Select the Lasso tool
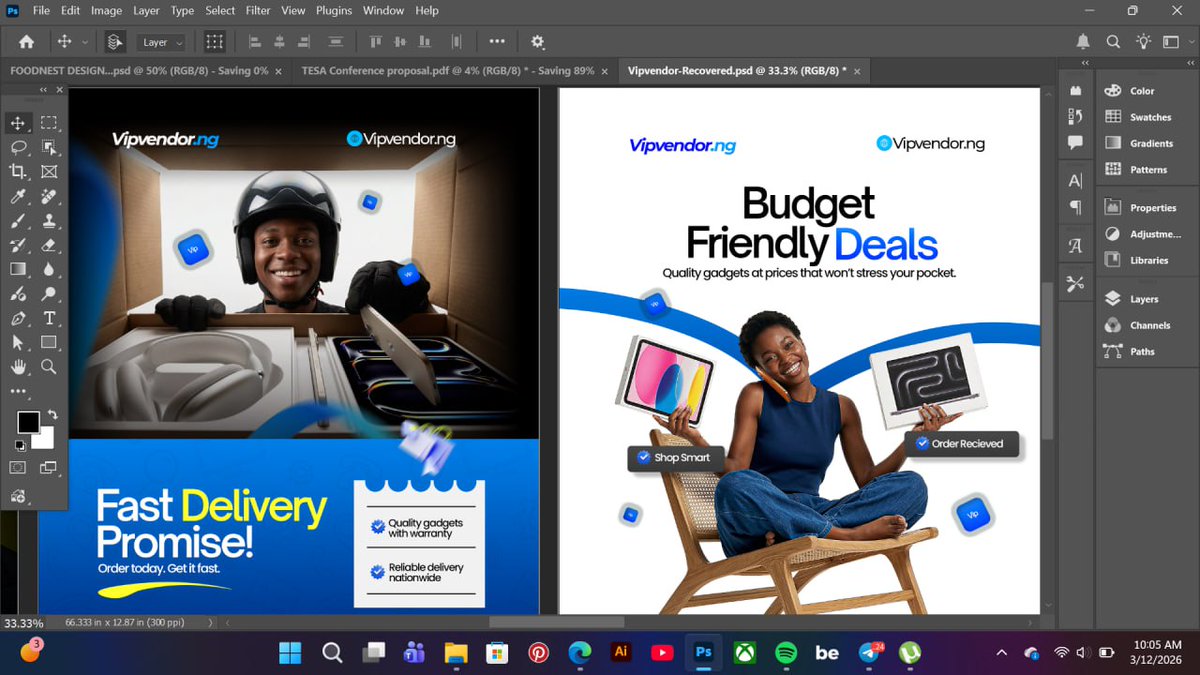 (18, 147)
